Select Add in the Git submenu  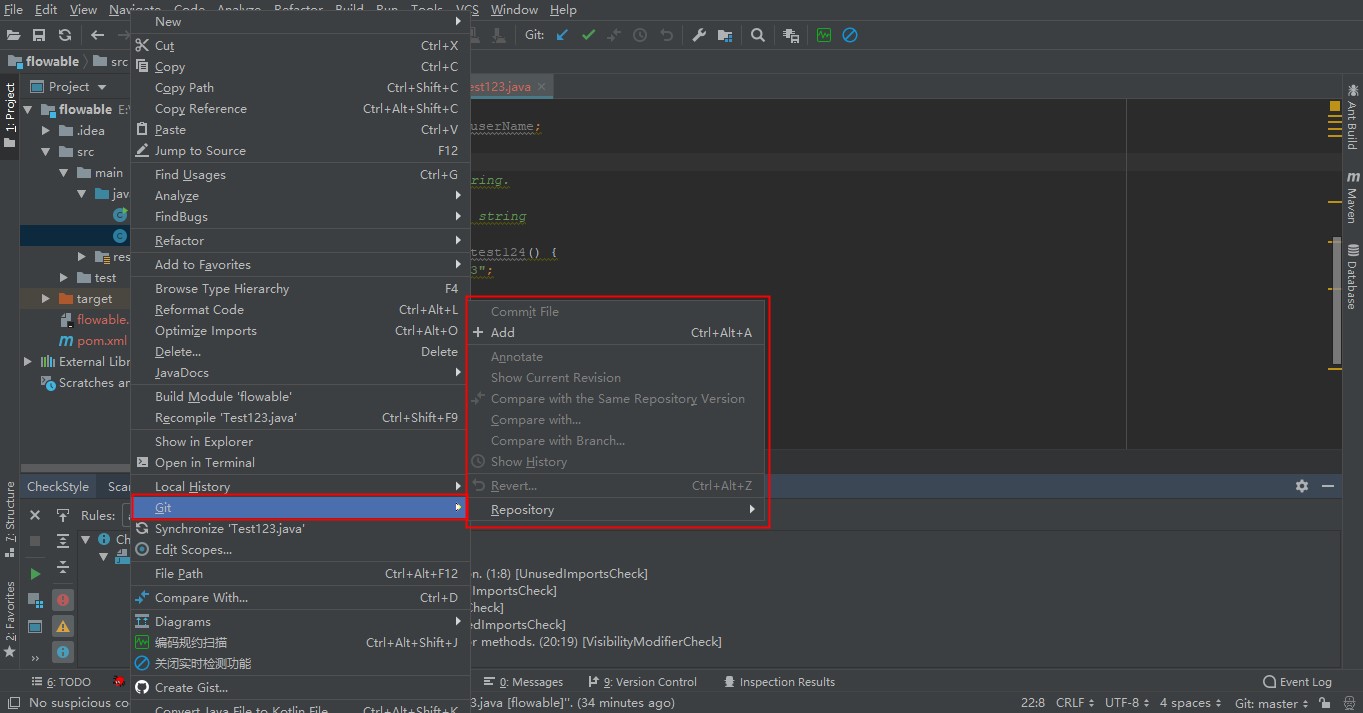503,333
